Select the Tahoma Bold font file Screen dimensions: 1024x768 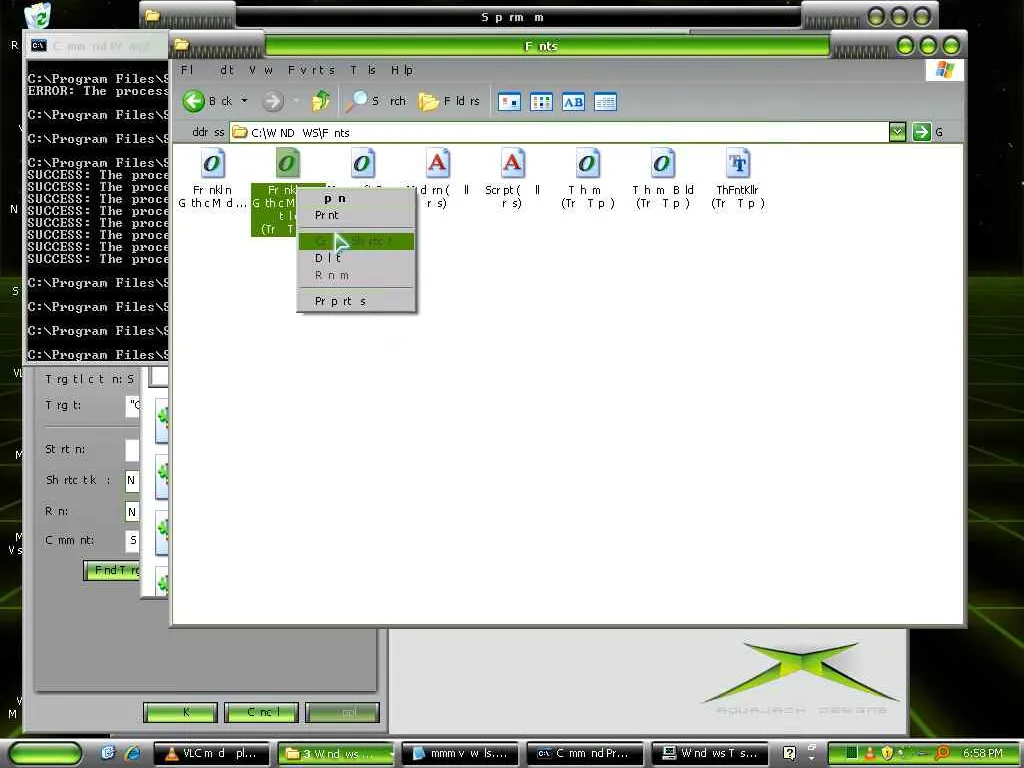(x=662, y=178)
